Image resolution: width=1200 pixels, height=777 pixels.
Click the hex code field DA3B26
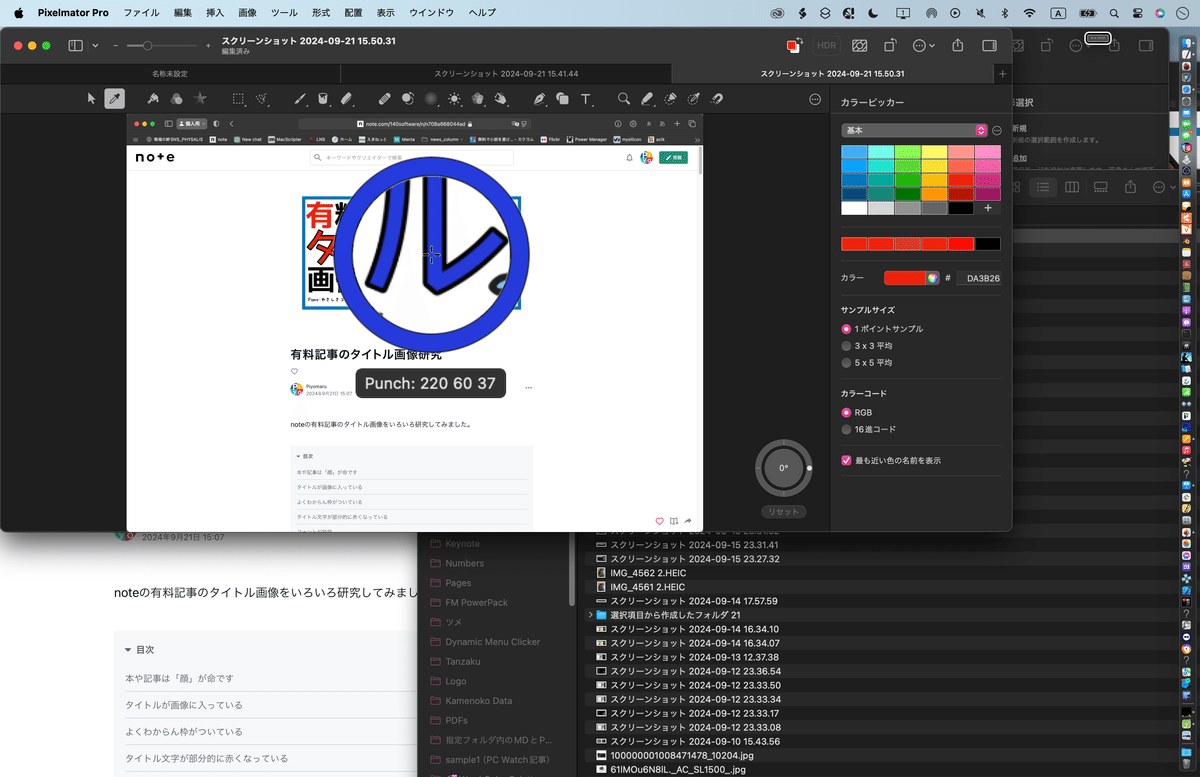pos(979,279)
